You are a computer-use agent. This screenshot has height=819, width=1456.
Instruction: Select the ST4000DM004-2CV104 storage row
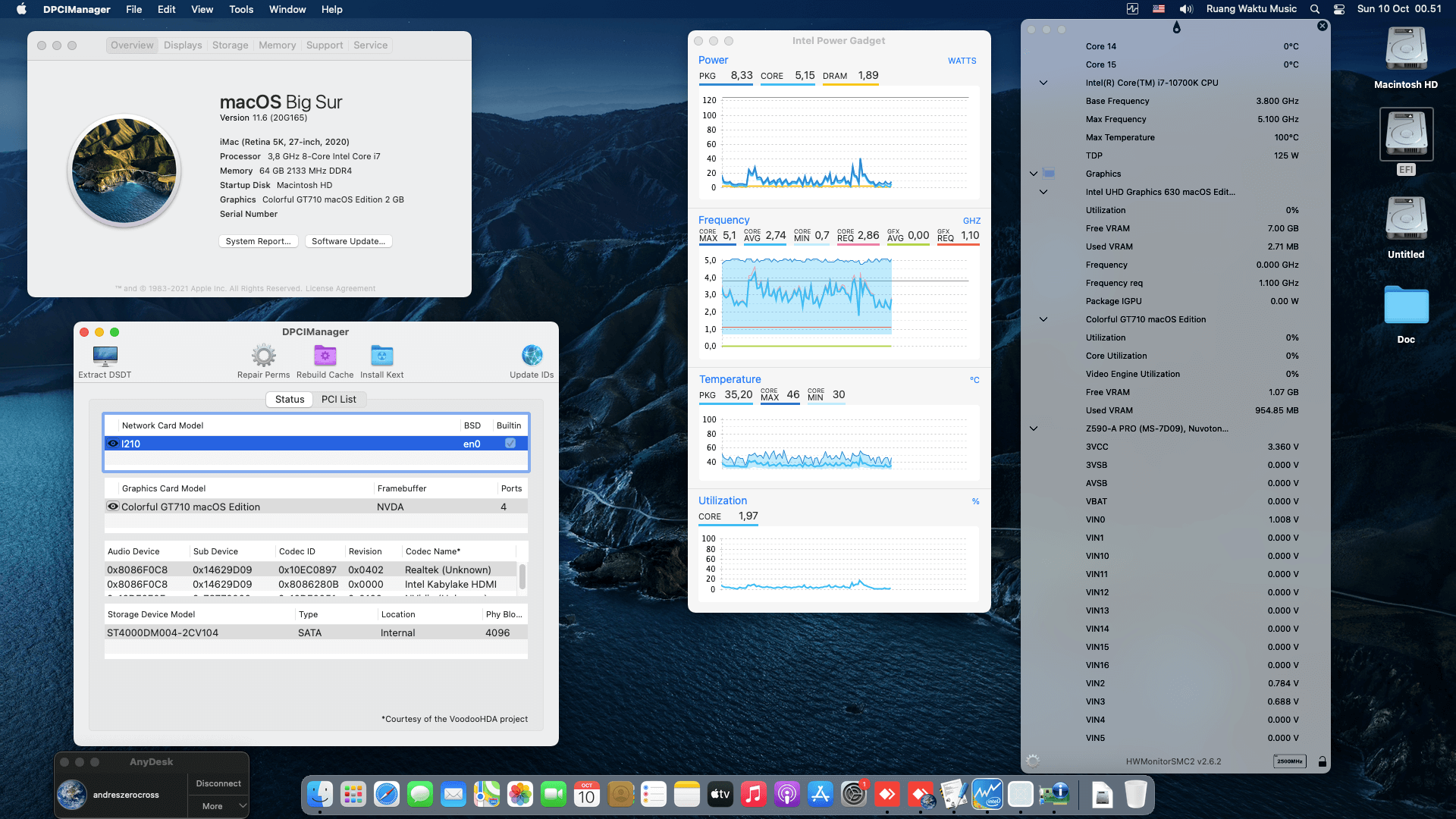tap(316, 632)
